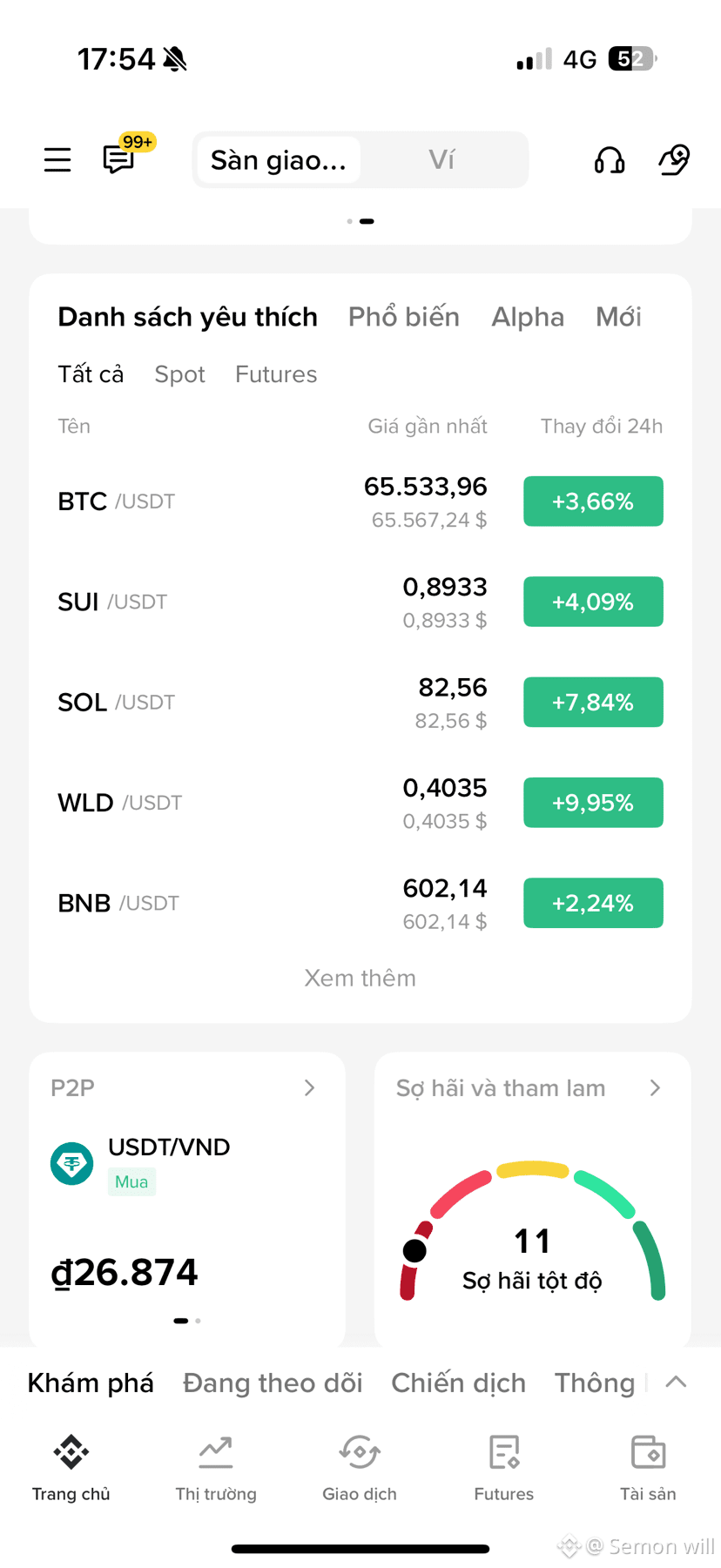Open headset customer support icon
The image size is (721, 1568).
(x=610, y=160)
